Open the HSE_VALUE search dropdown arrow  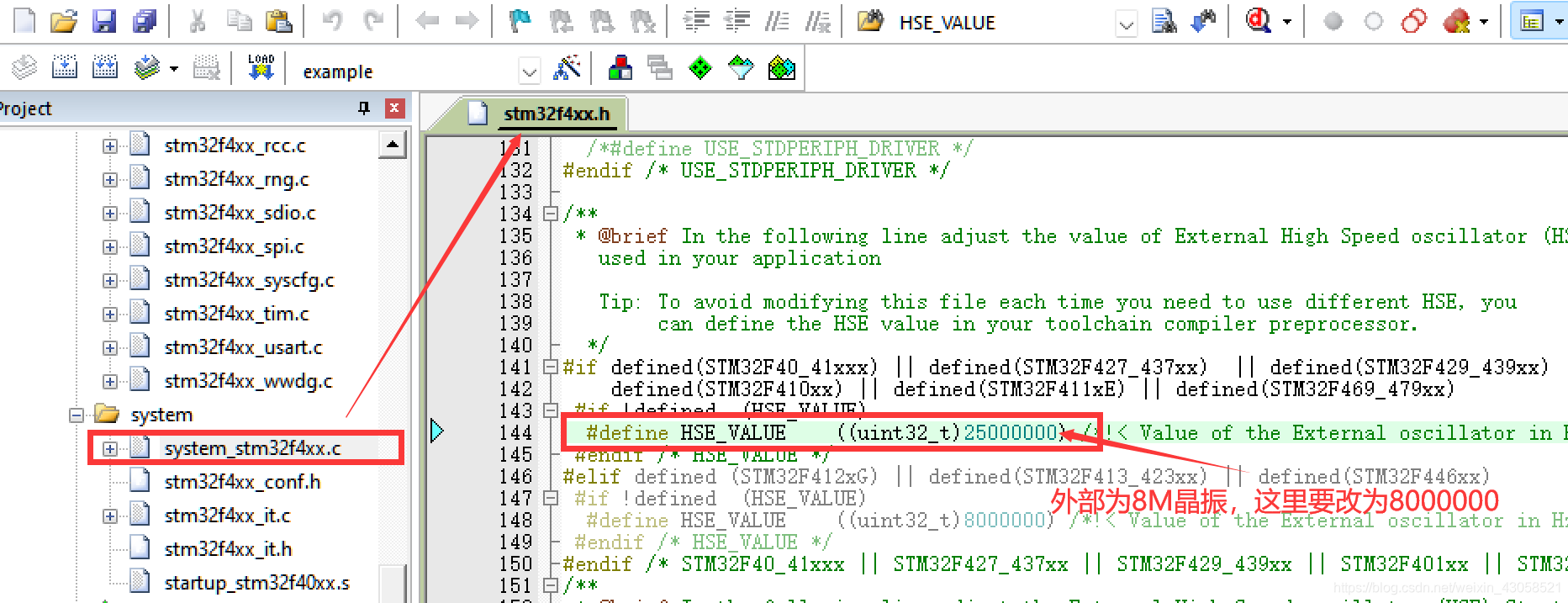click(1127, 24)
